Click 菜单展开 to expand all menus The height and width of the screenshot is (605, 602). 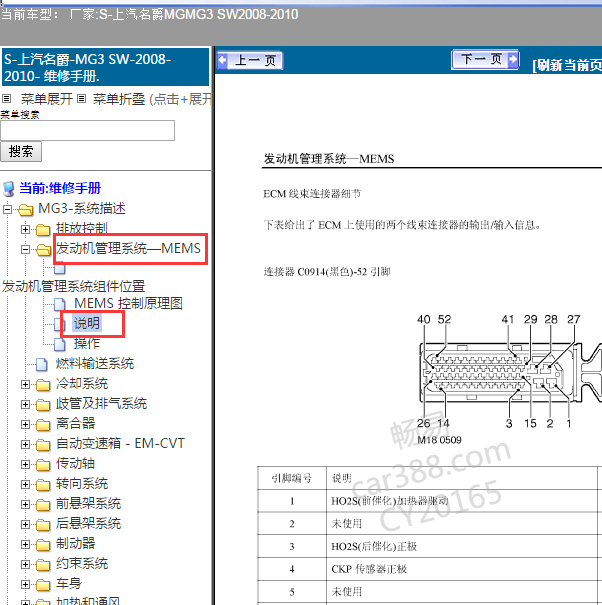coord(46,99)
